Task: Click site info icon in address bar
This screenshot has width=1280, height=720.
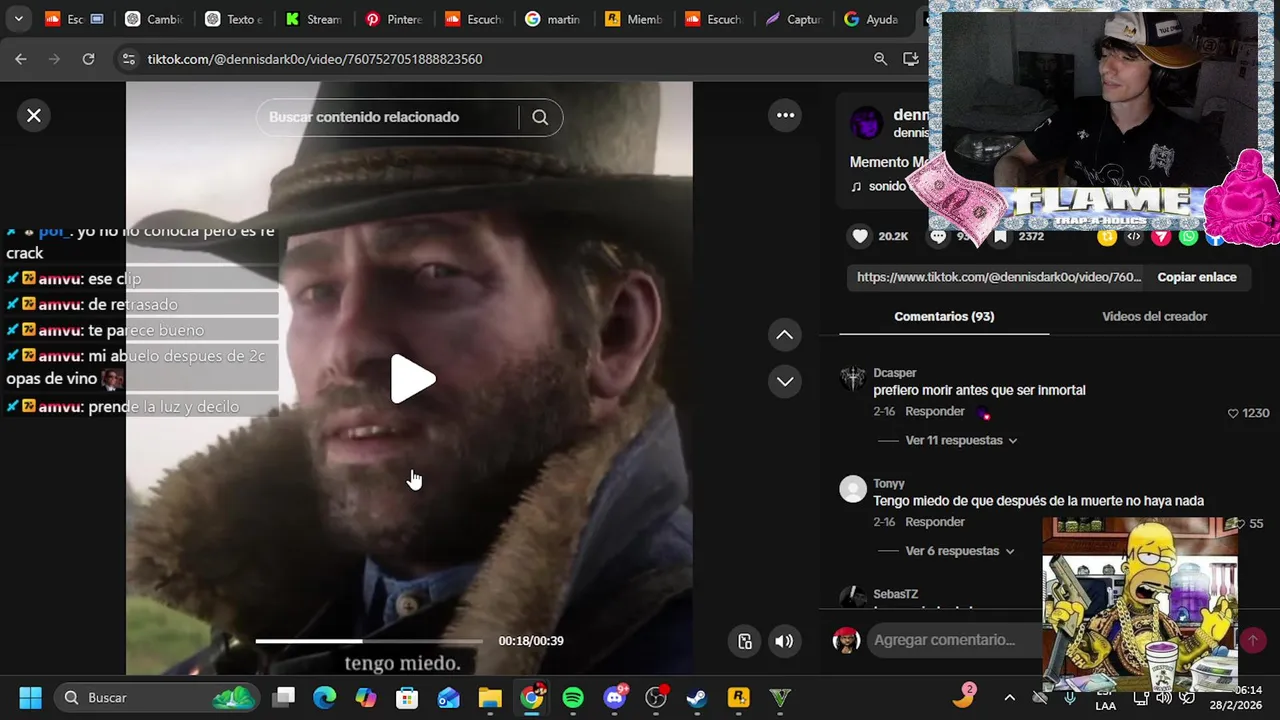Action: [x=128, y=59]
